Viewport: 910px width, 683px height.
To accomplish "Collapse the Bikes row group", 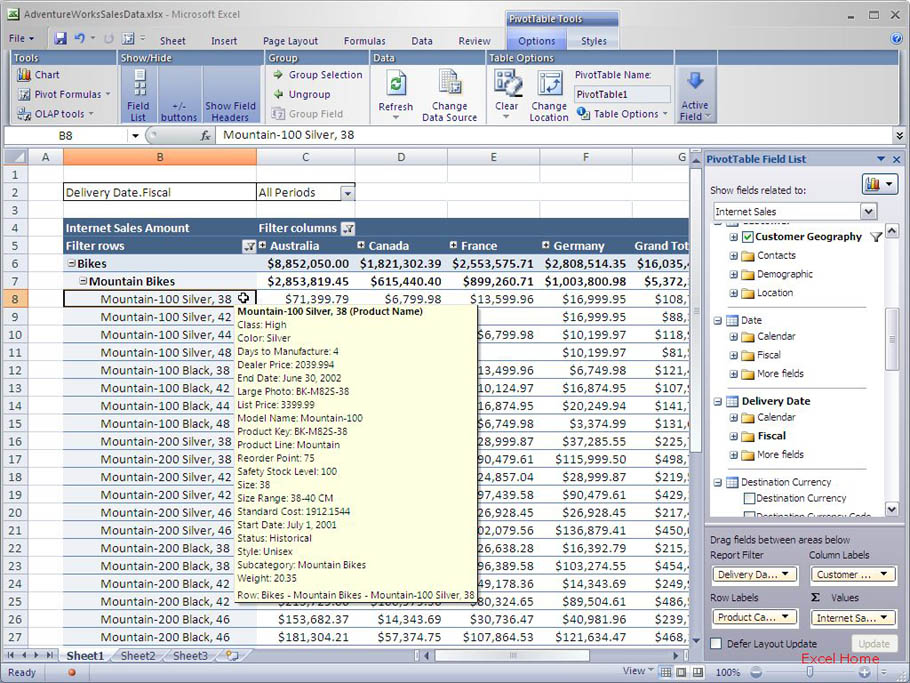I will 71,263.
